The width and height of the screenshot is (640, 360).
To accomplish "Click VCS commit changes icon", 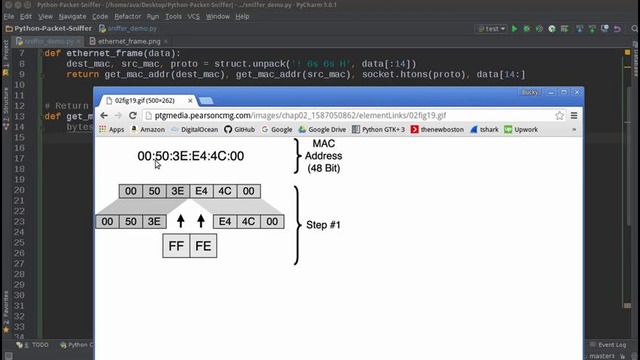I will pyautogui.click(x=592, y=29).
